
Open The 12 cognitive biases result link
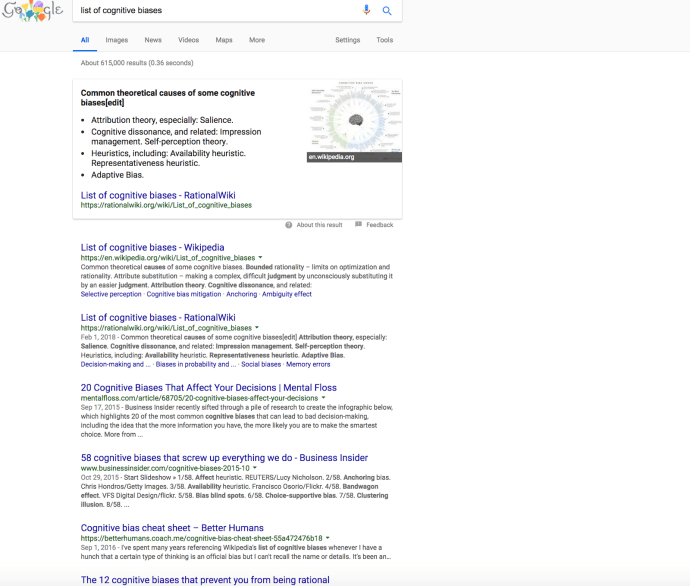click(x=205, y=580)
